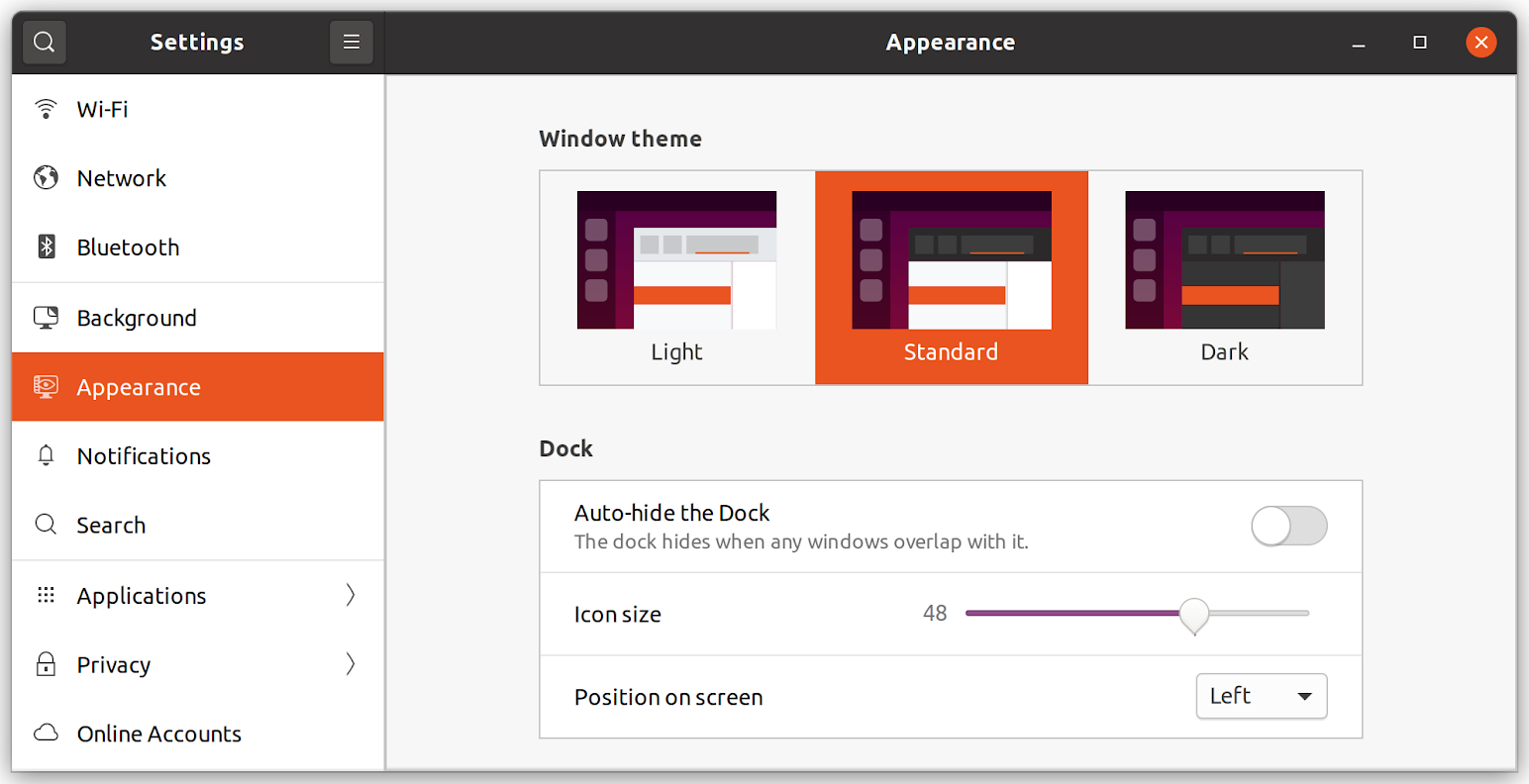Click the Search magnifier icon in sidebar
1529x784 pixels.
click(x=46, y=525)
